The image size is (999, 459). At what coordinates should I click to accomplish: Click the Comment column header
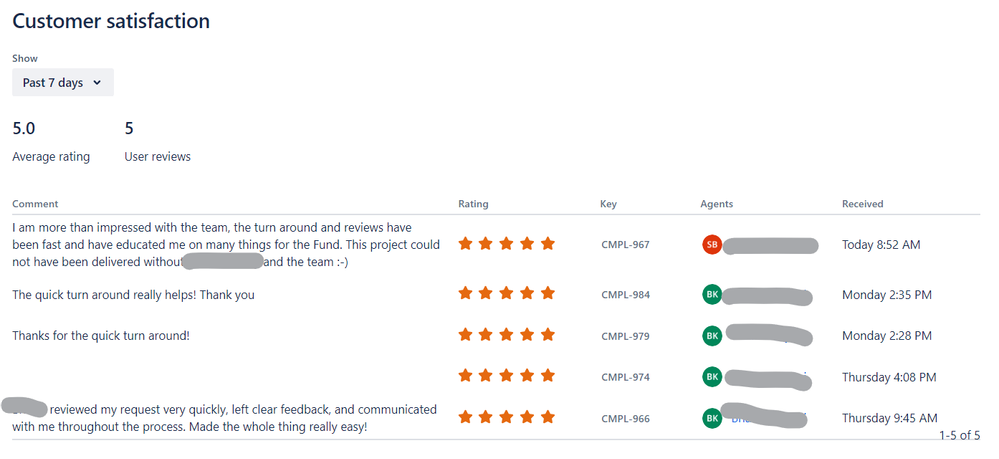[x=35, y=204]
